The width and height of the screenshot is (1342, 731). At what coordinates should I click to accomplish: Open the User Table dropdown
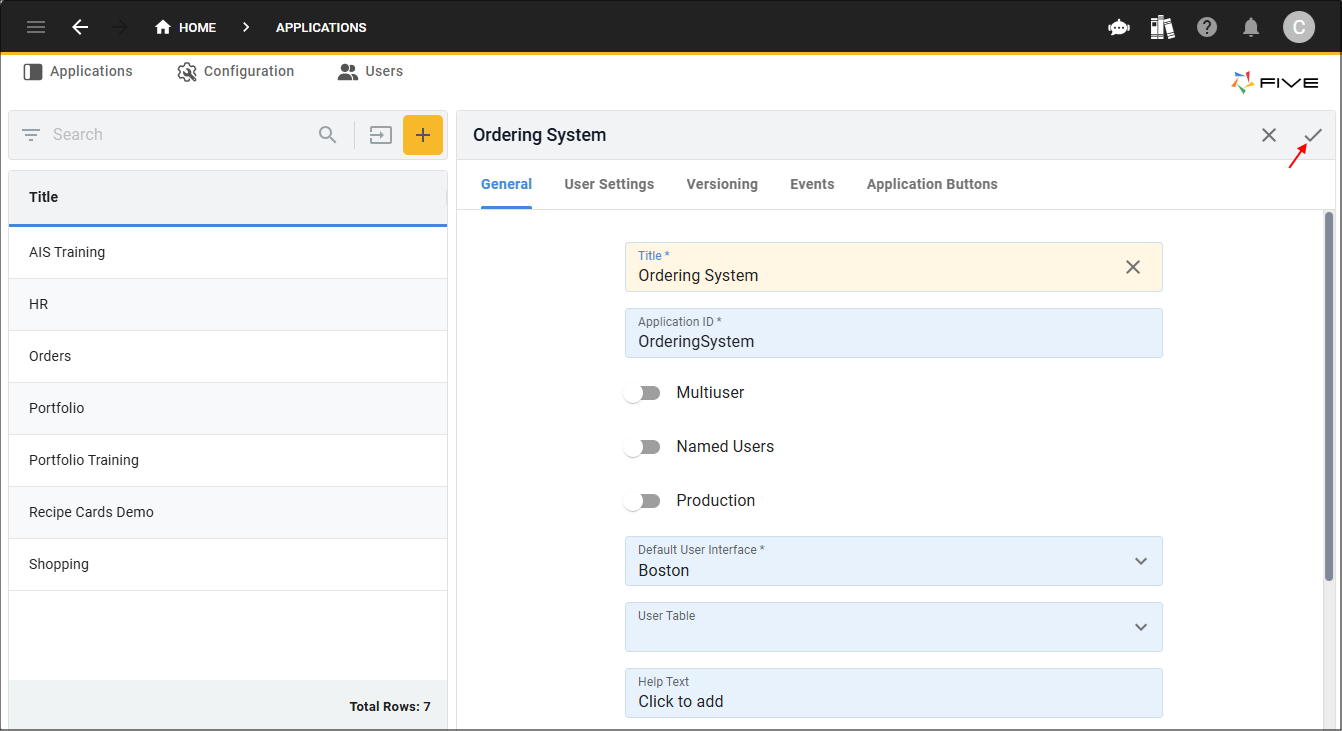point(894,627)
